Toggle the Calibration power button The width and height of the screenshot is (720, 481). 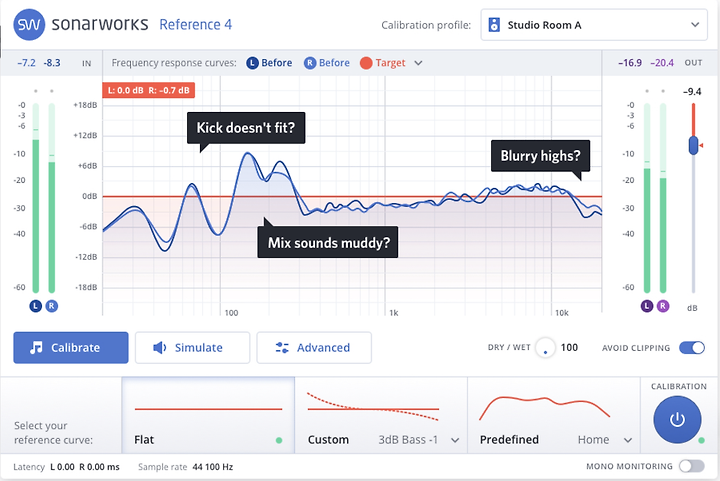[677, 419]
